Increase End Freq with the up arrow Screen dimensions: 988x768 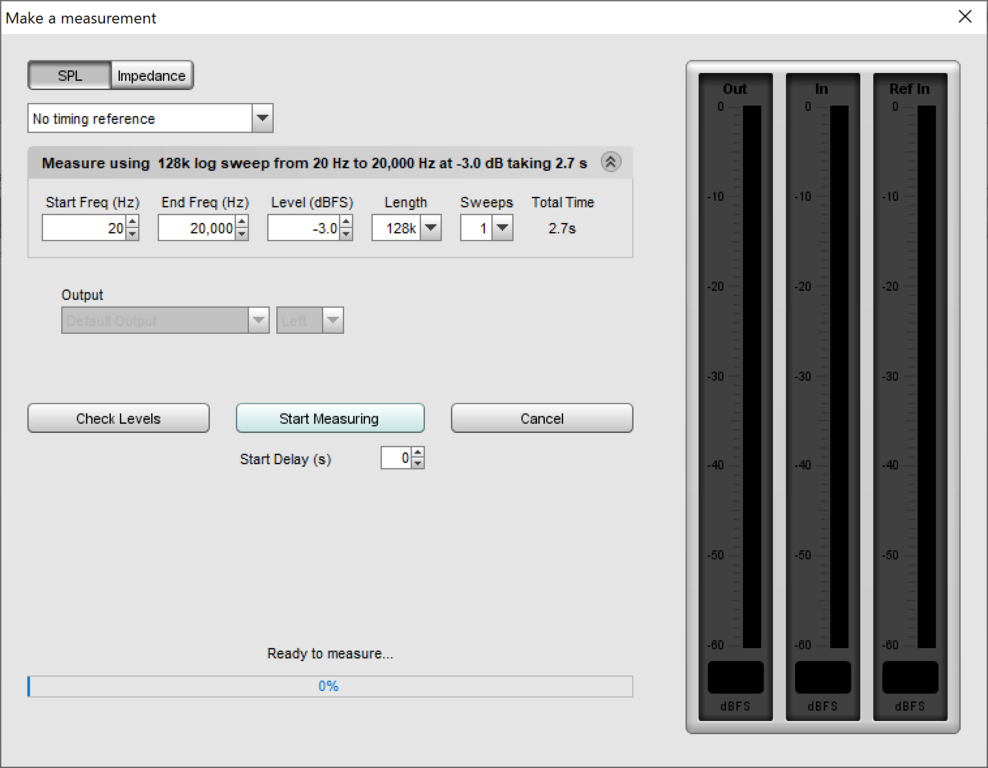pyautogui.click(x=242, y=222)
